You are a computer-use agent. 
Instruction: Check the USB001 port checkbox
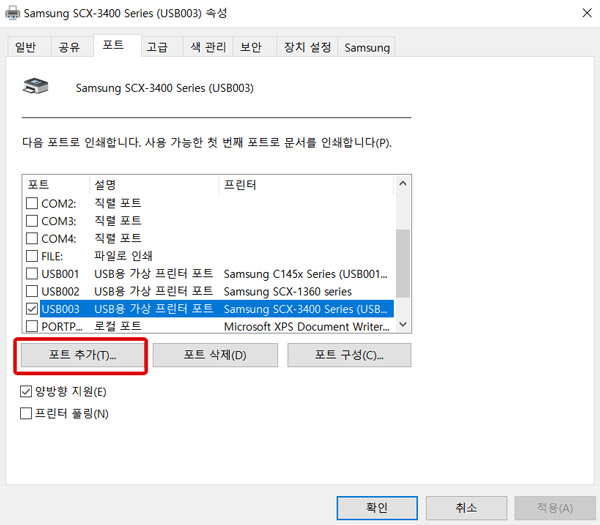coord(32,274)
